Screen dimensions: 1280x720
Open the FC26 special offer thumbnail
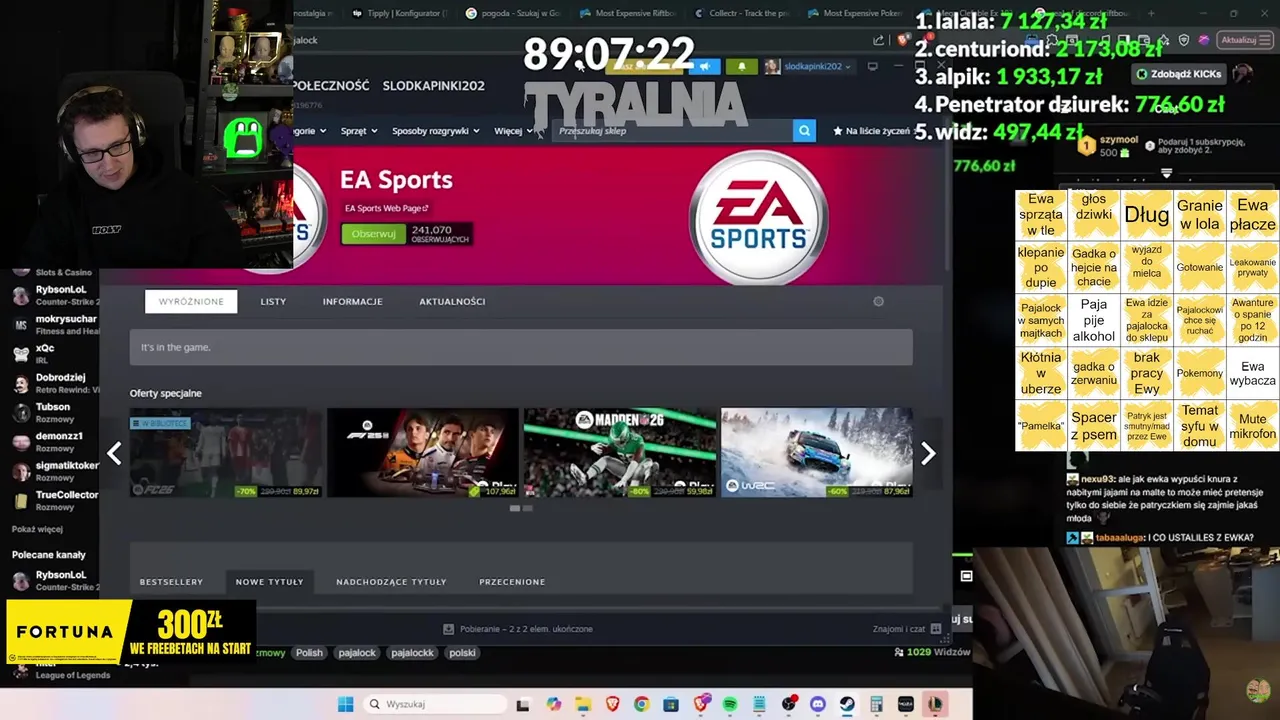coord(226,453)
